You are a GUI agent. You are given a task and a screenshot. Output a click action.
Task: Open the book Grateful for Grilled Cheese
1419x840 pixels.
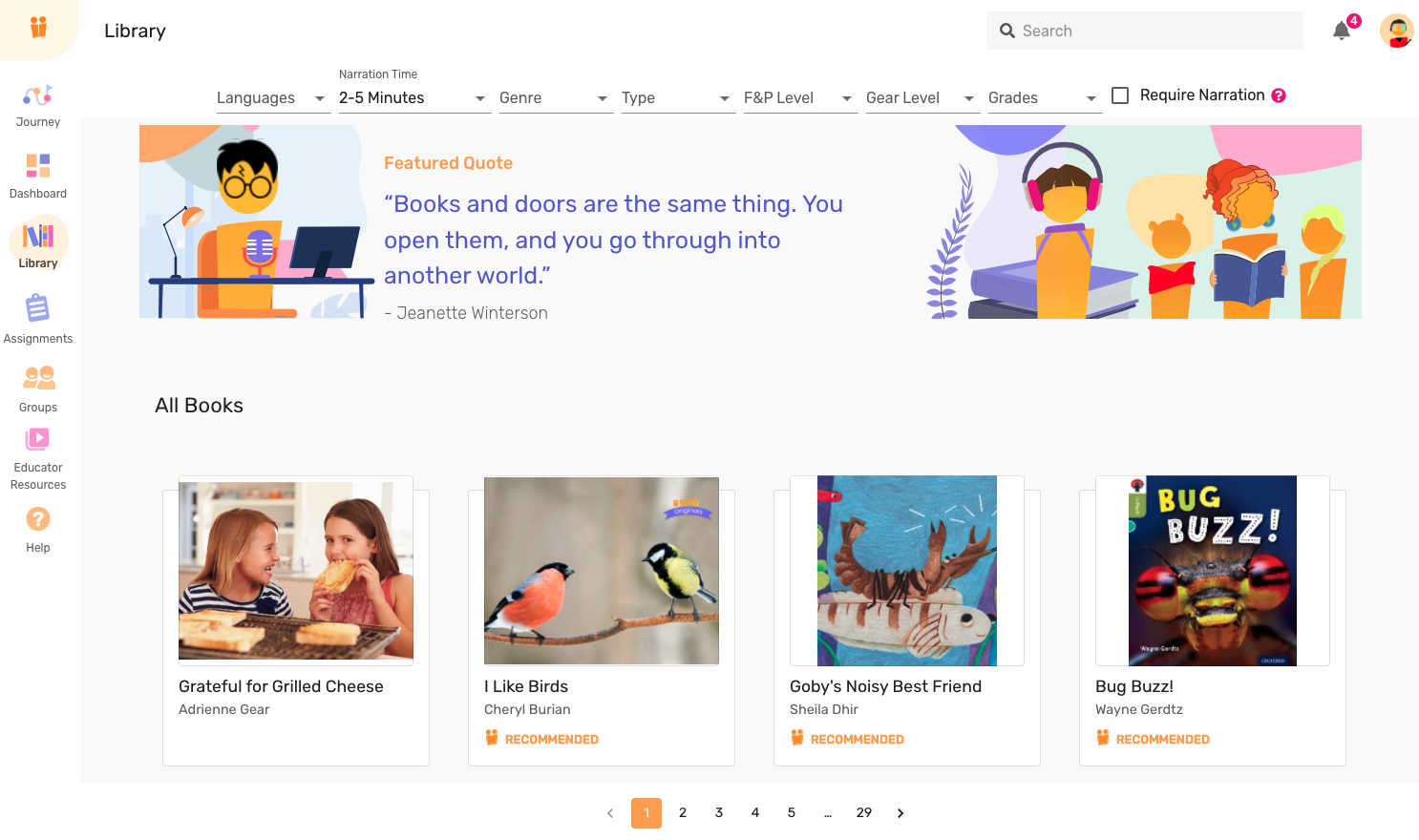point(295,571)
